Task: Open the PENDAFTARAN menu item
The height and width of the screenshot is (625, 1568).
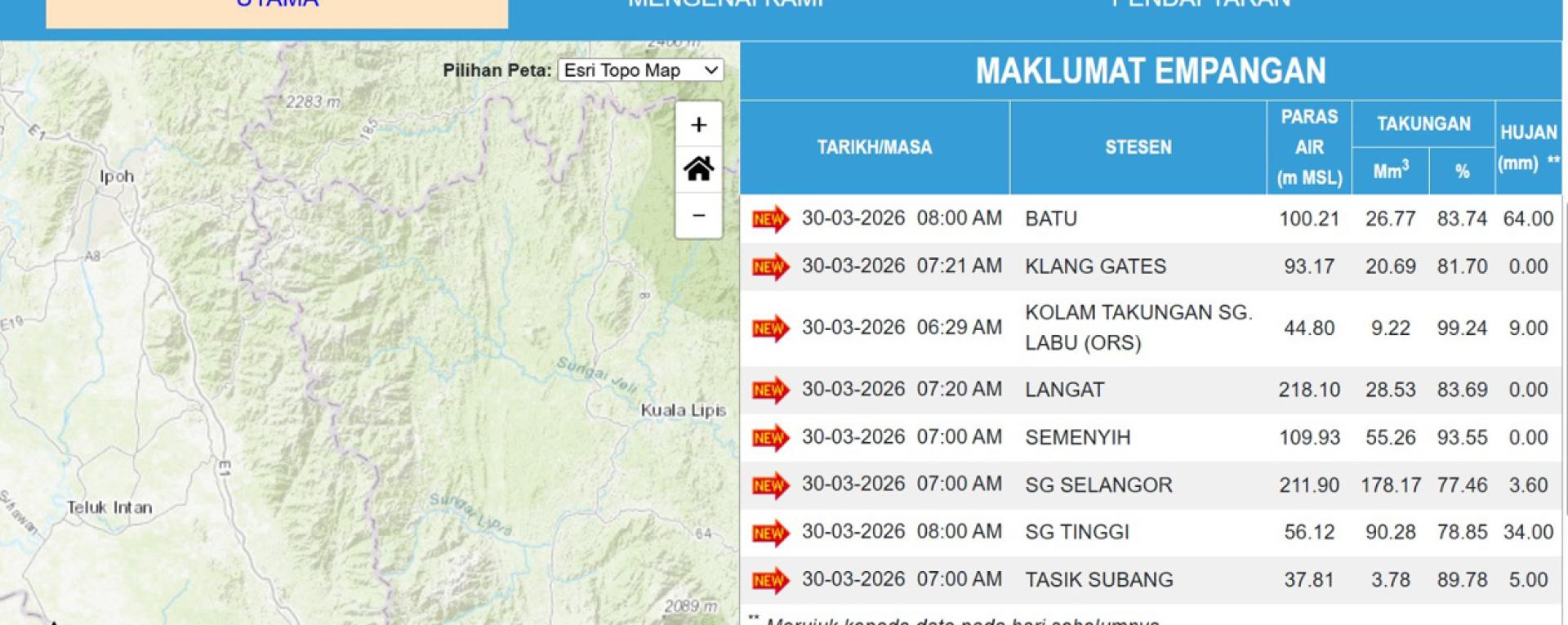Action: tap(1201, 5)
